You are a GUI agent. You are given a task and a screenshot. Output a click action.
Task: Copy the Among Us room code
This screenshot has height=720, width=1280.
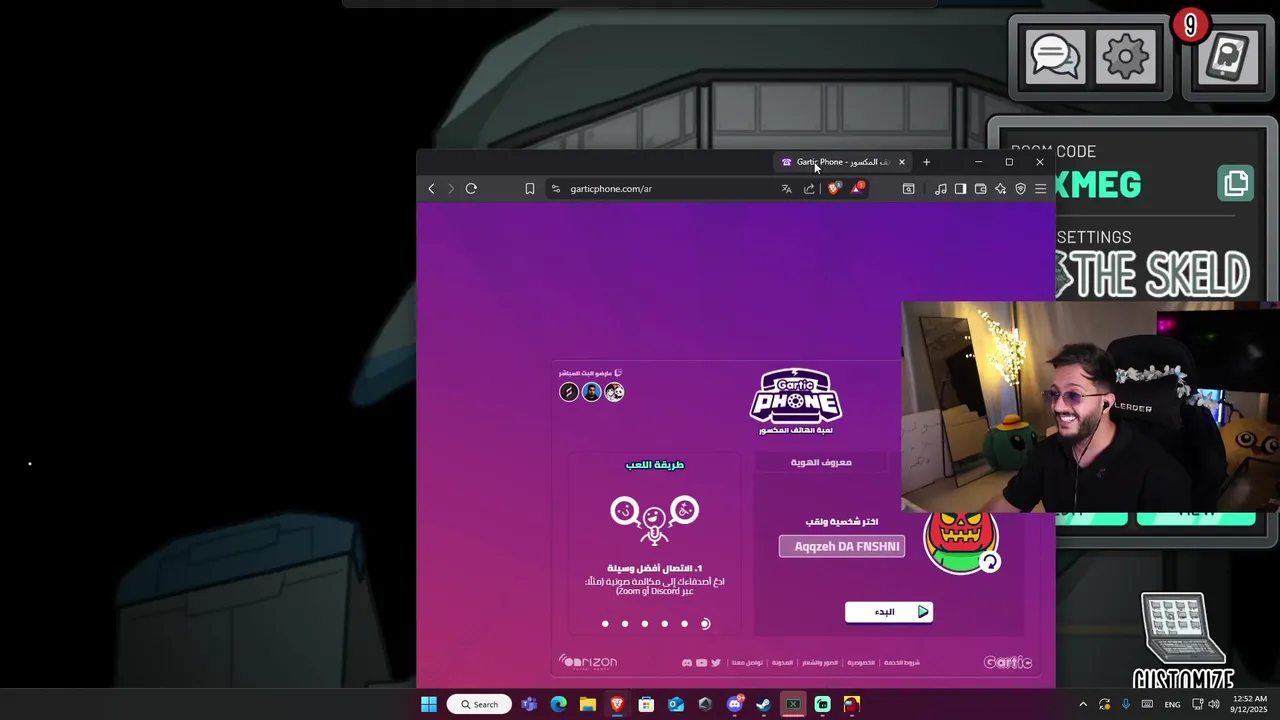pyautogui.click(x=1236, y=184)
